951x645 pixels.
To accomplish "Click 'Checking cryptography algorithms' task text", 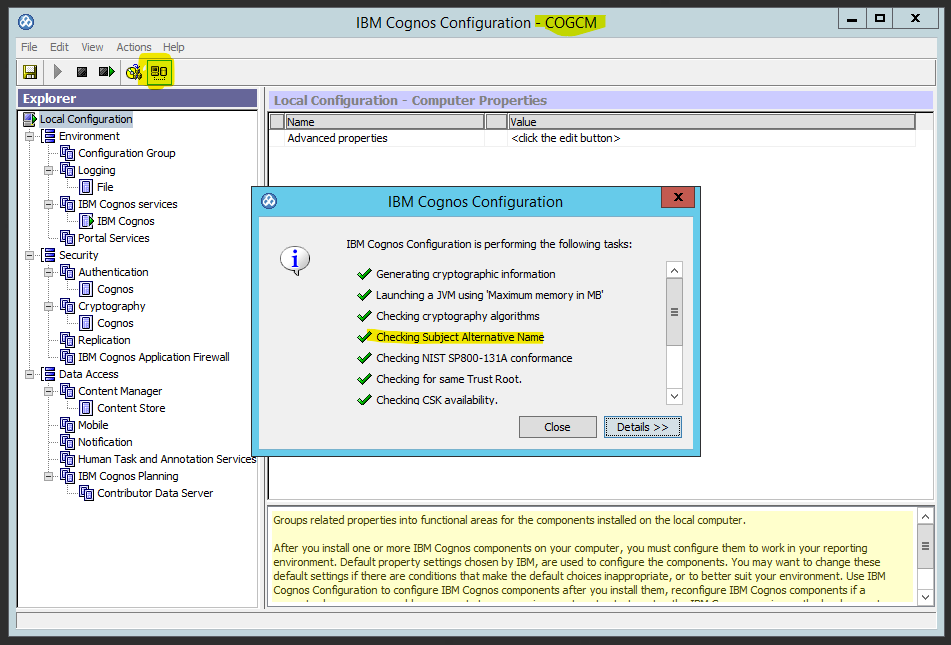I will [x=458, y=316].
